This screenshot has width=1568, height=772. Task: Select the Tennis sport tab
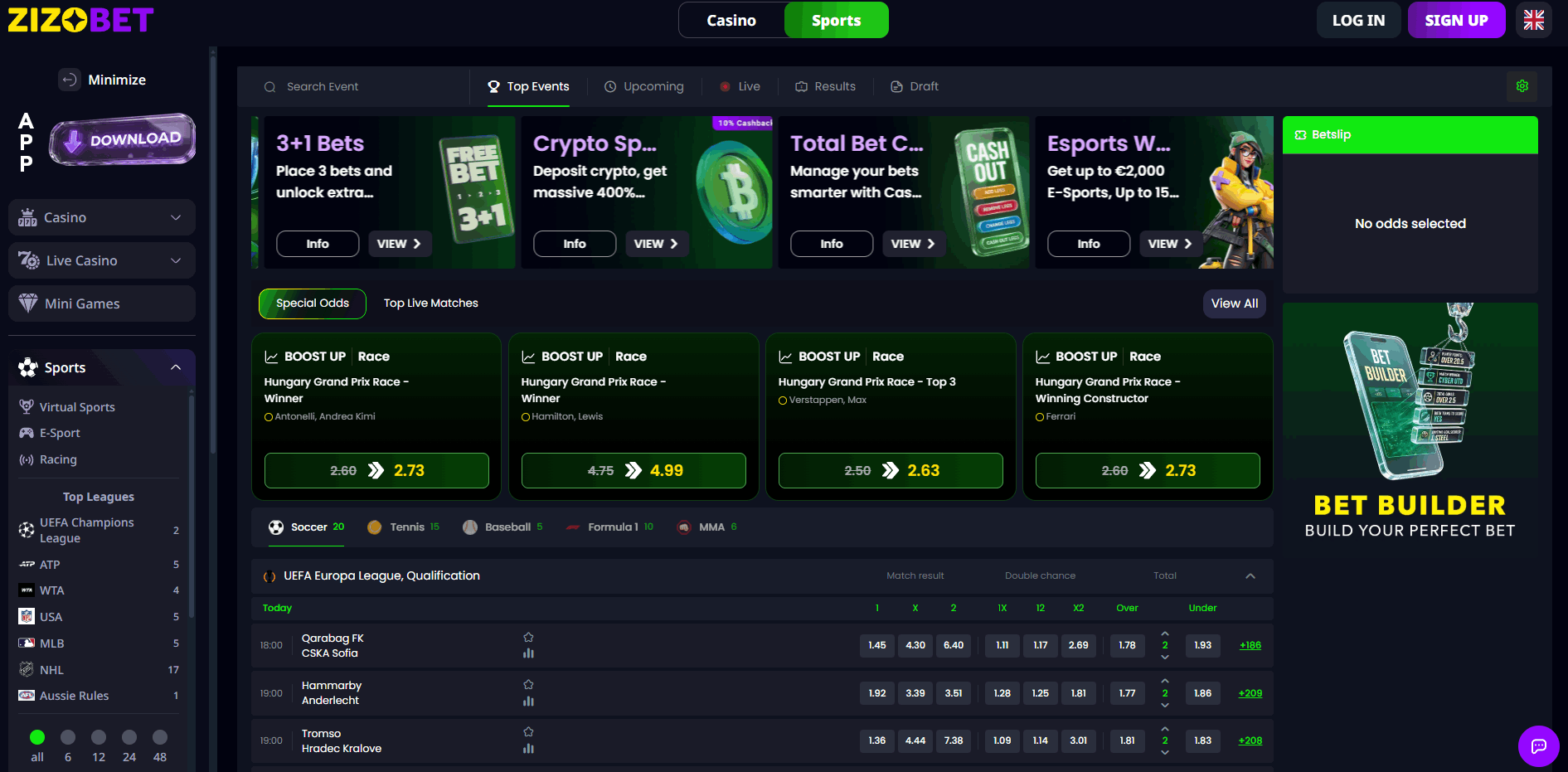click(x=404, y=527)
